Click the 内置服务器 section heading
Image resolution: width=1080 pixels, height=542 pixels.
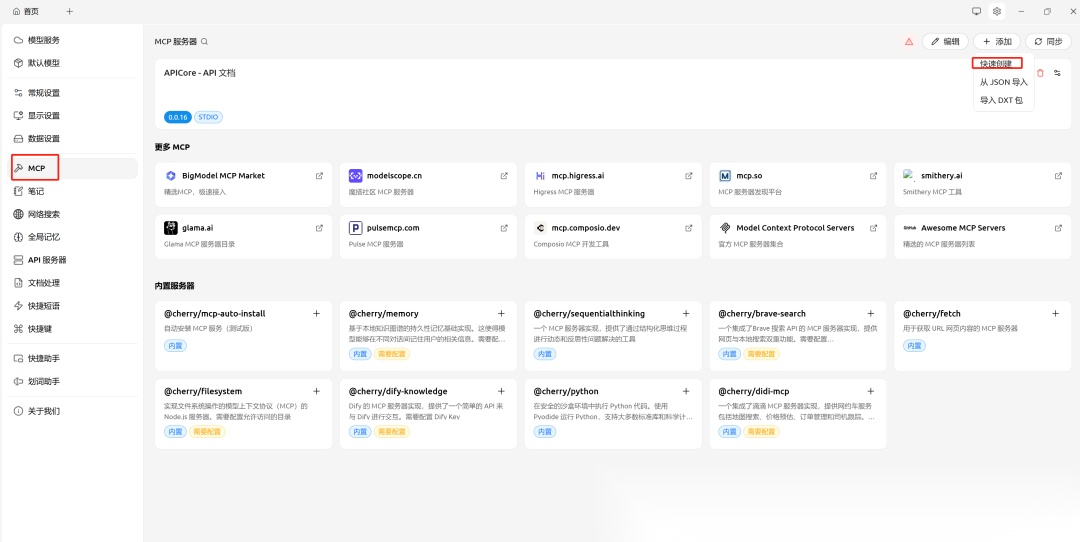175,285
